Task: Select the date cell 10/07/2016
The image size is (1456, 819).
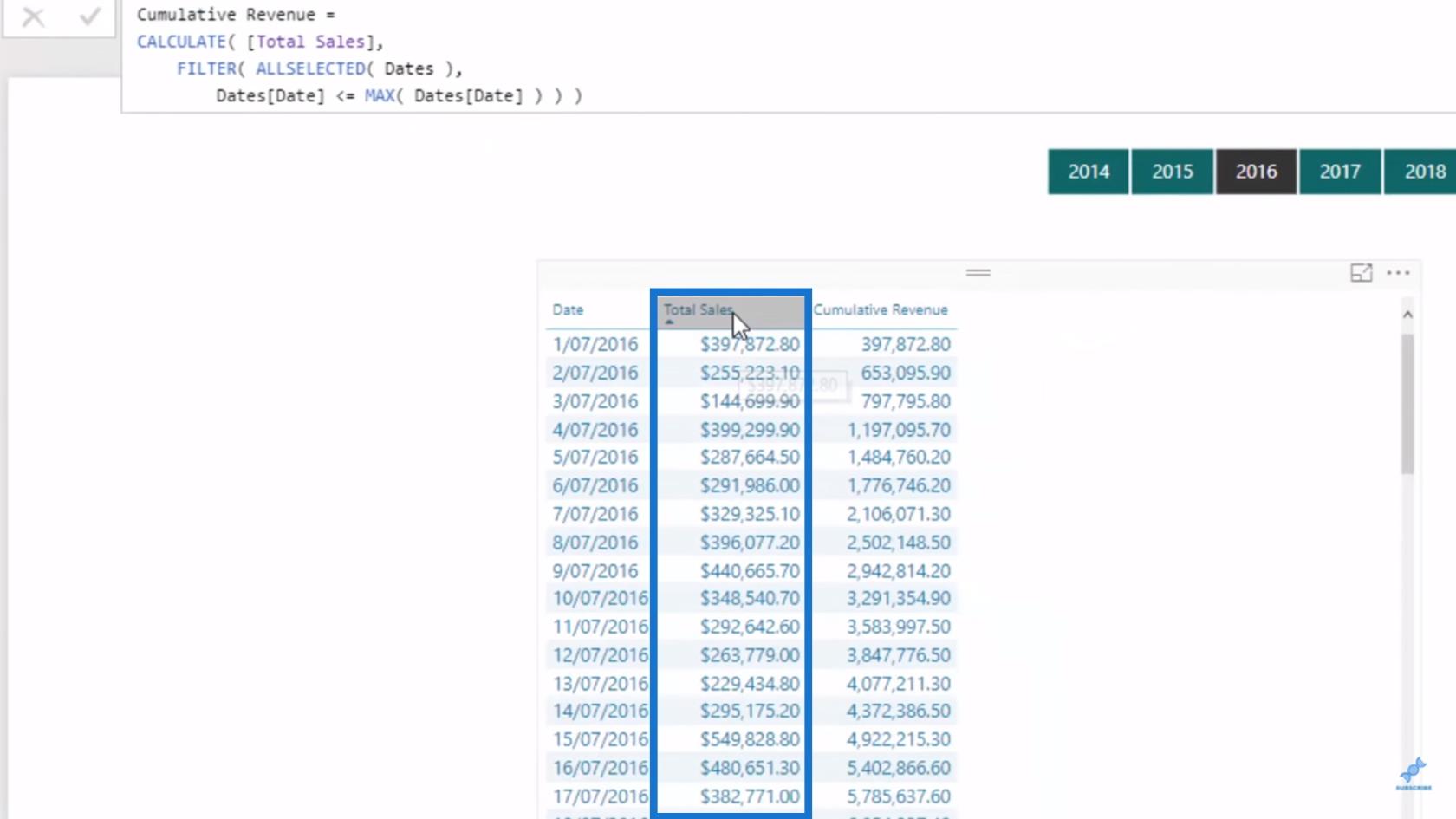Action: (600, 598)
